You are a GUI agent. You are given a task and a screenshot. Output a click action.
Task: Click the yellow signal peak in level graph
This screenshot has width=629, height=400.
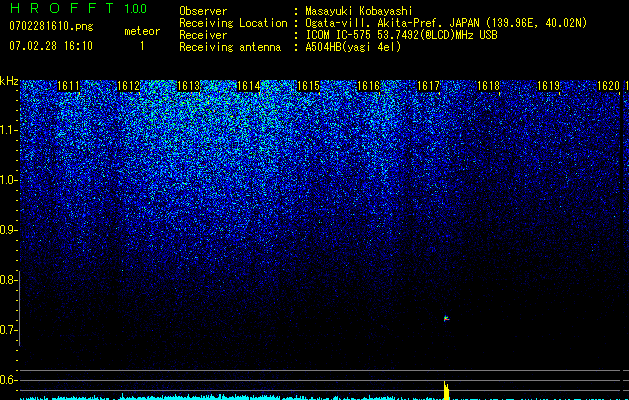pyautogui.click(x=446, y=390)
